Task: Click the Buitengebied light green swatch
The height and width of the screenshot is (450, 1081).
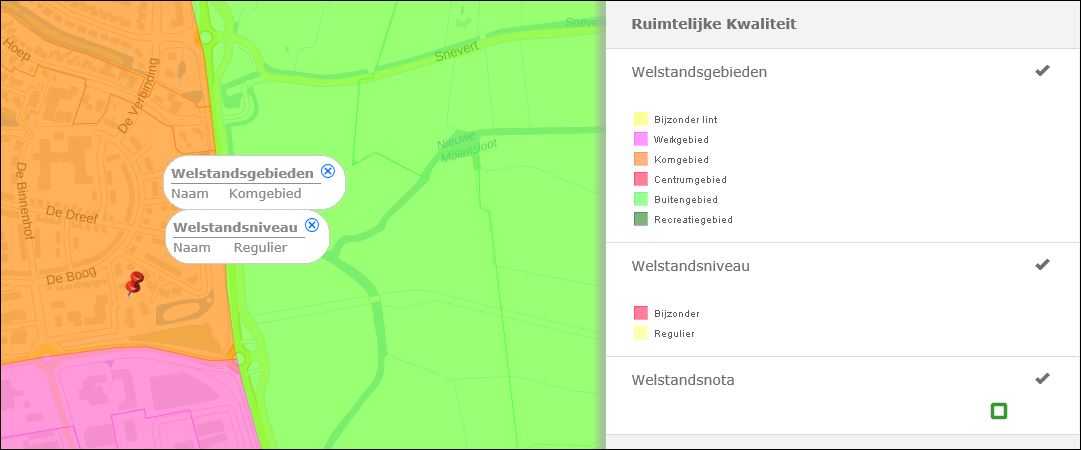Action: click(640, 199)
